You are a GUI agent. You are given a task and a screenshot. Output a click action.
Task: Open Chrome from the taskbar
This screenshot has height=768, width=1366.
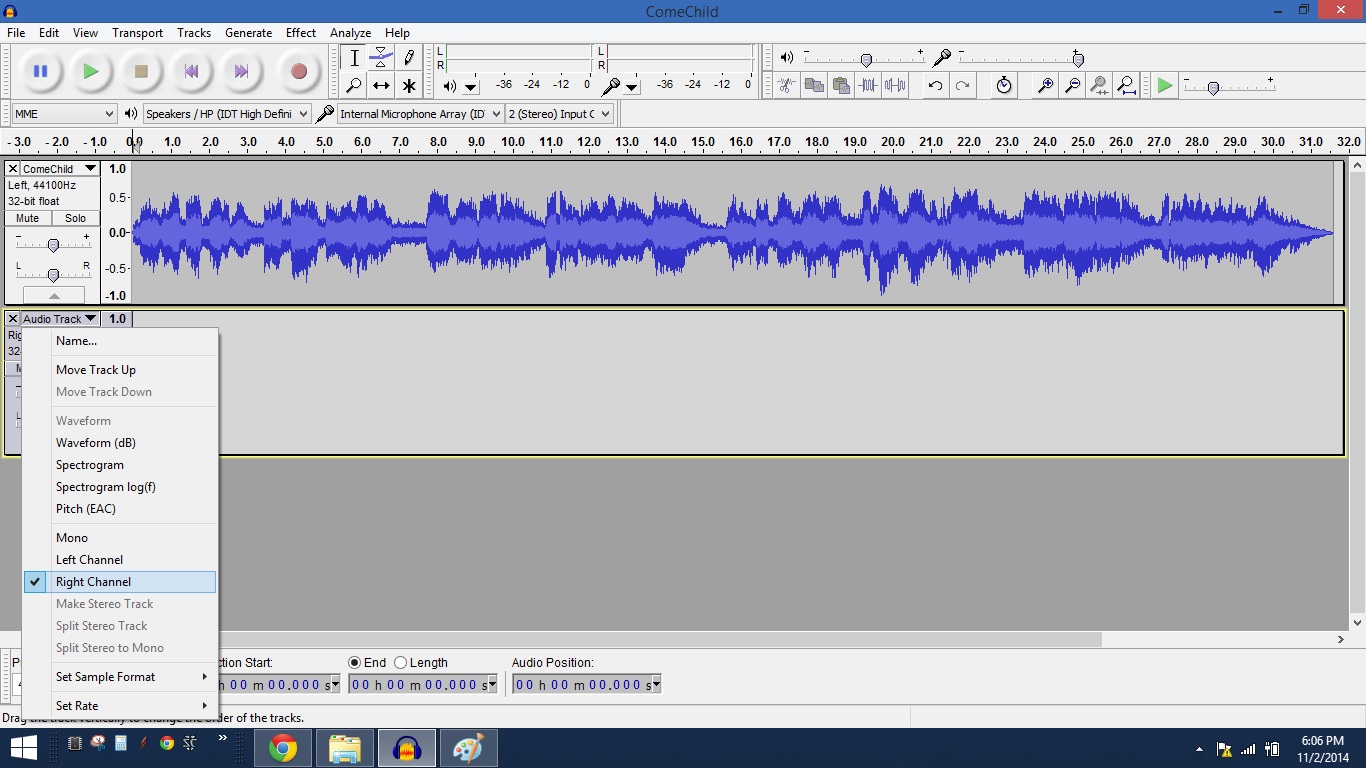pos(283,748)
